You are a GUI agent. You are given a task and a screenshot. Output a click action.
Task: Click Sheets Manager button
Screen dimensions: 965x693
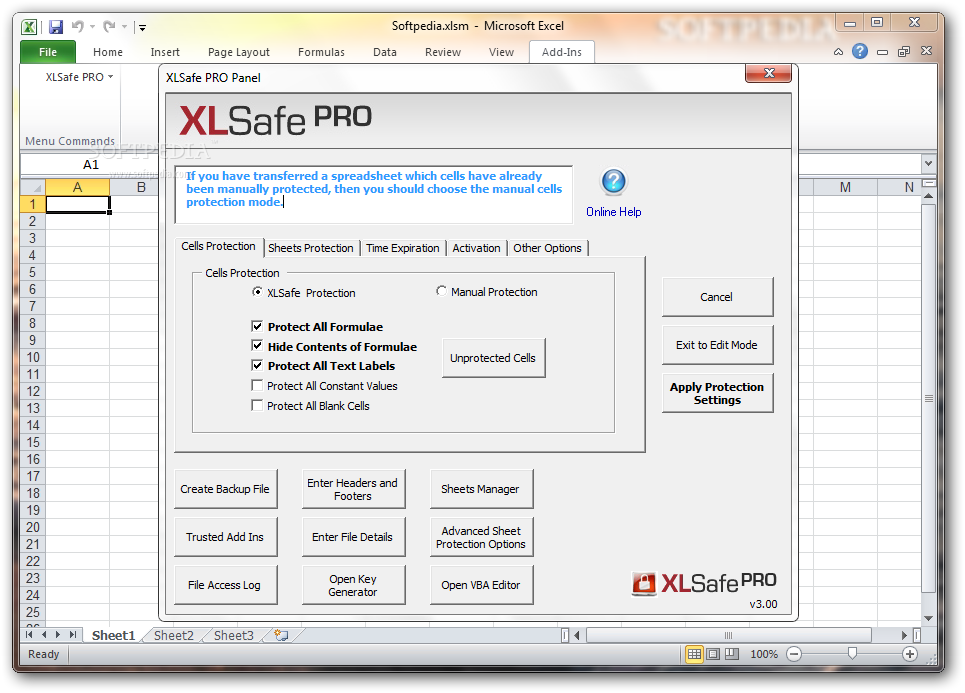coord(481,489)
